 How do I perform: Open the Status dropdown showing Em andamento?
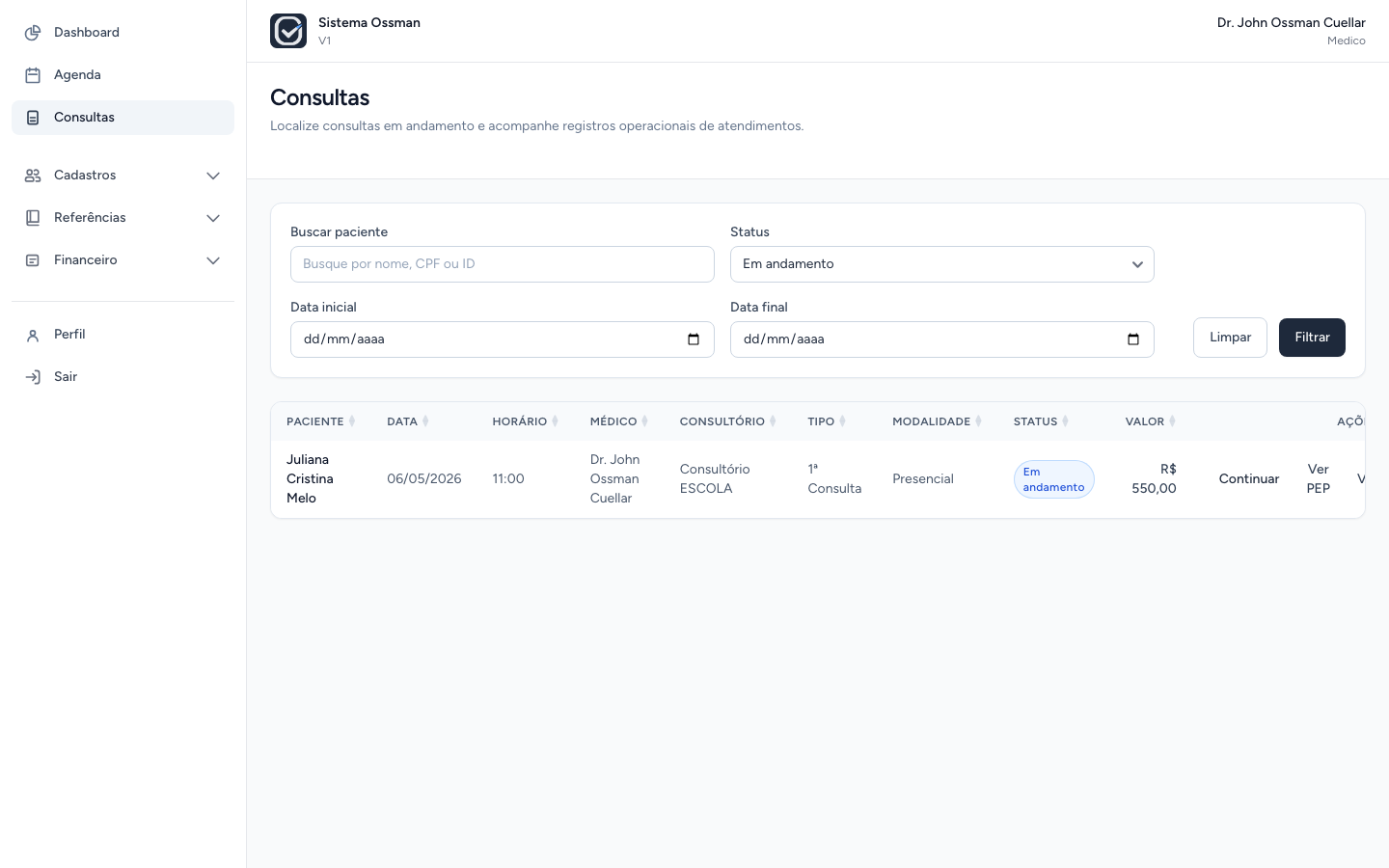tap(941, 264)
